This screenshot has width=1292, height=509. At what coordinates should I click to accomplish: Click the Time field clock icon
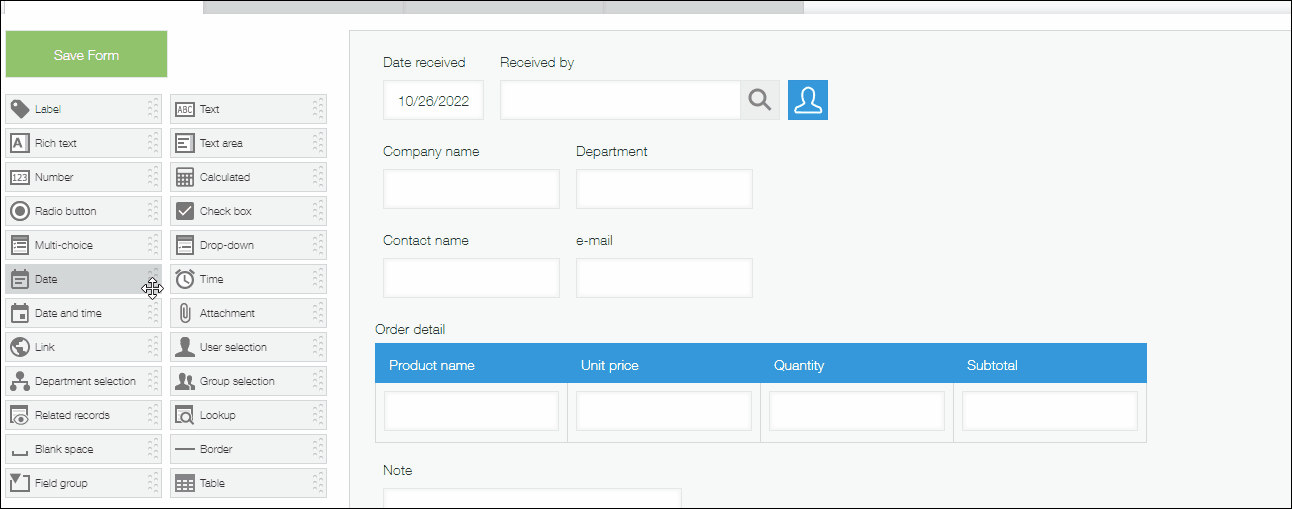pos(184,279)
